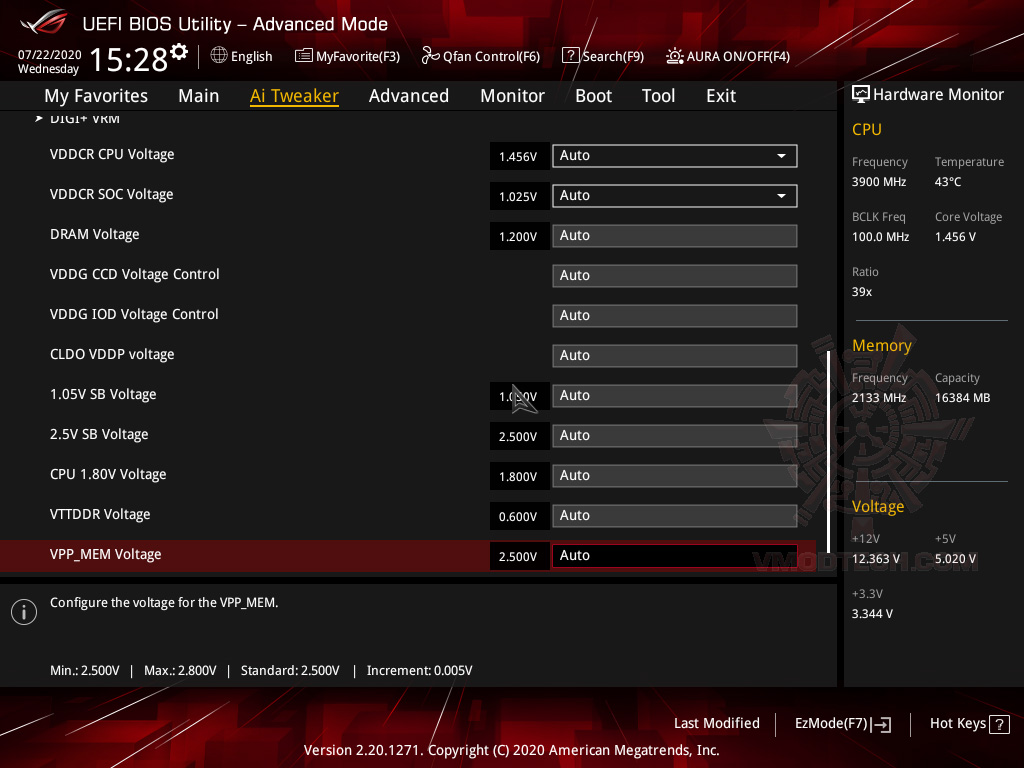Screen dimensions: 1024x768
Task: Open the VDDCR SOC Voltage dropdown
Action: coord(780,196)
